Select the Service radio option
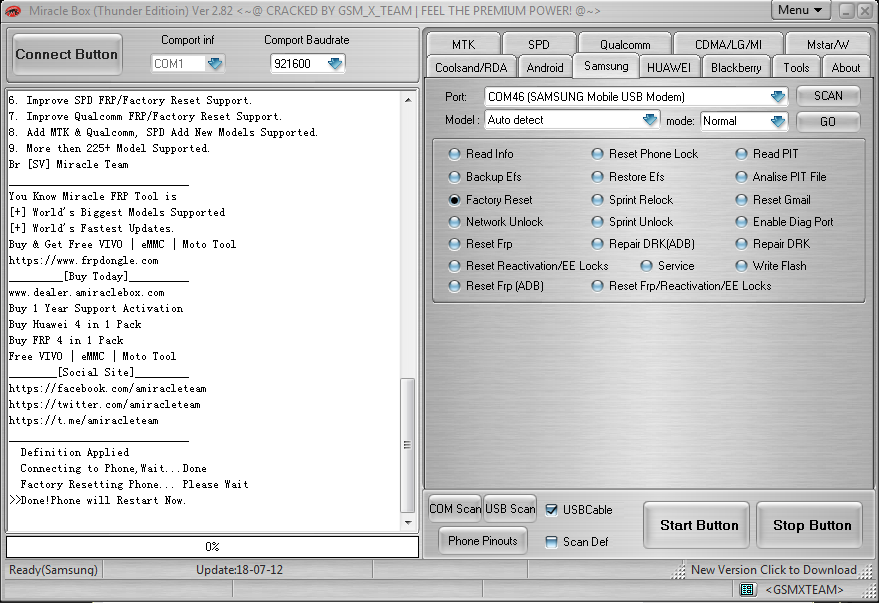The image size is (879, 603). click(x=646, y=266)
